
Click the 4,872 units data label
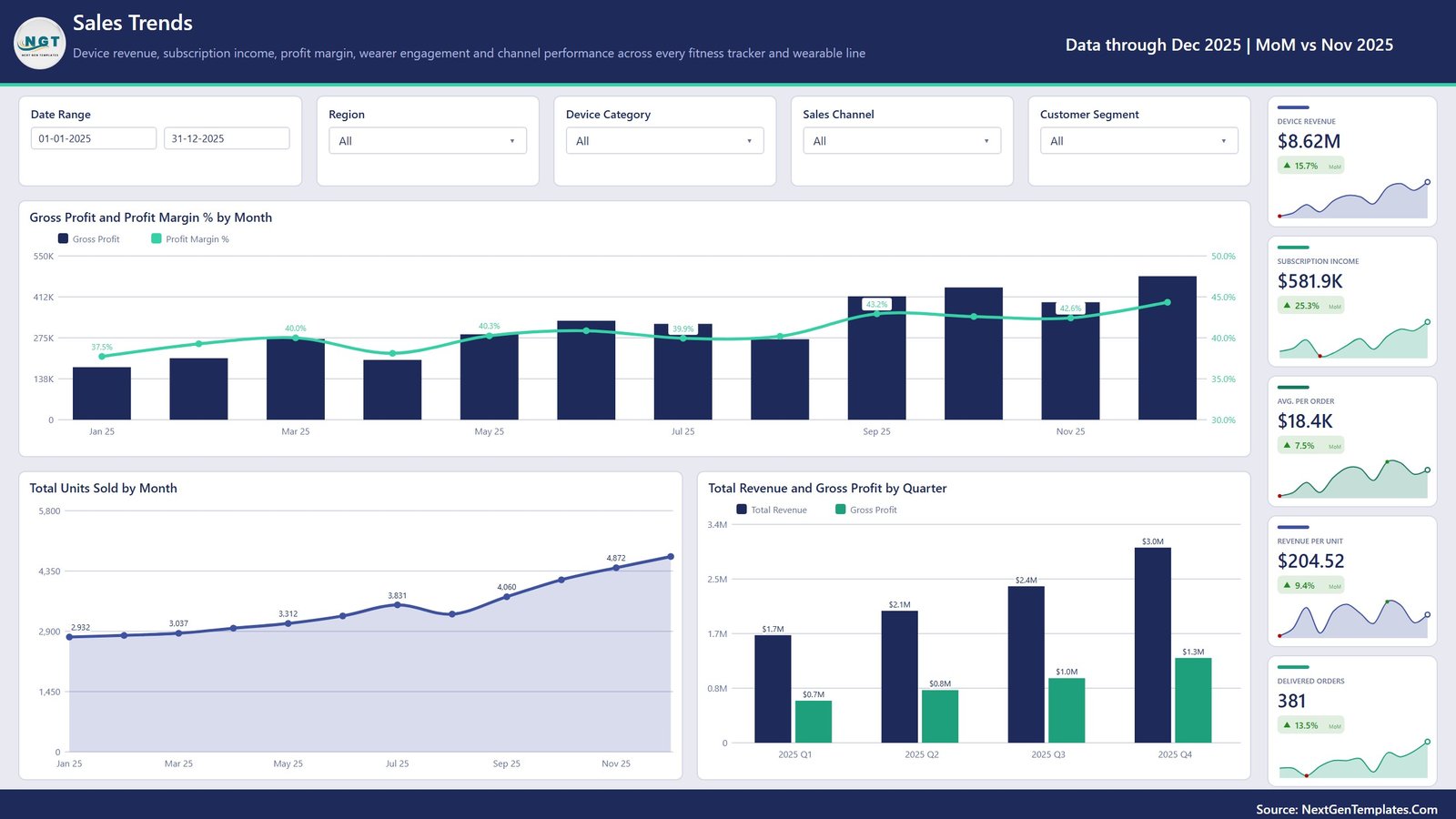pos(616,558)
